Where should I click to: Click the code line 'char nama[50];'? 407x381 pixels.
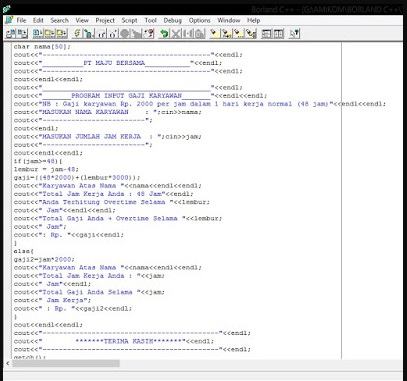[42, 47]
